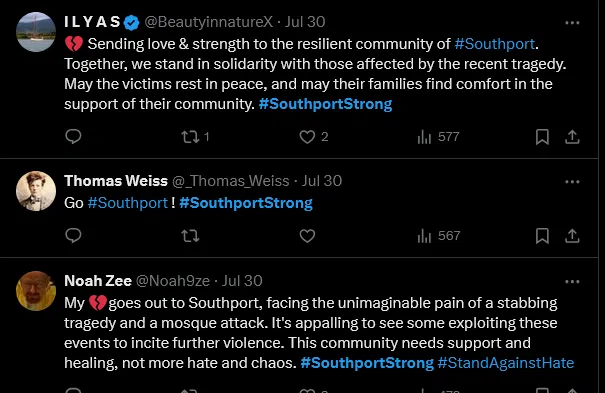View analytics showing 567 views
605x393 pixels.
tap(439, 236)
